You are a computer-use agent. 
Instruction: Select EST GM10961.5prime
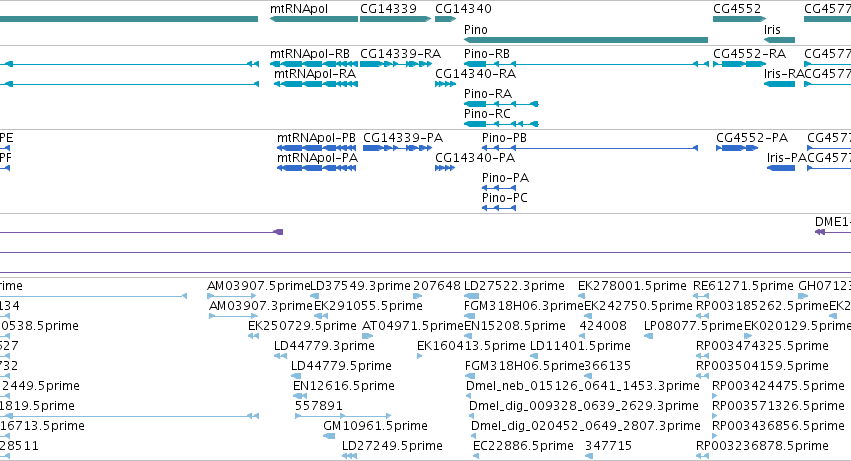click(x=376, y=427)
